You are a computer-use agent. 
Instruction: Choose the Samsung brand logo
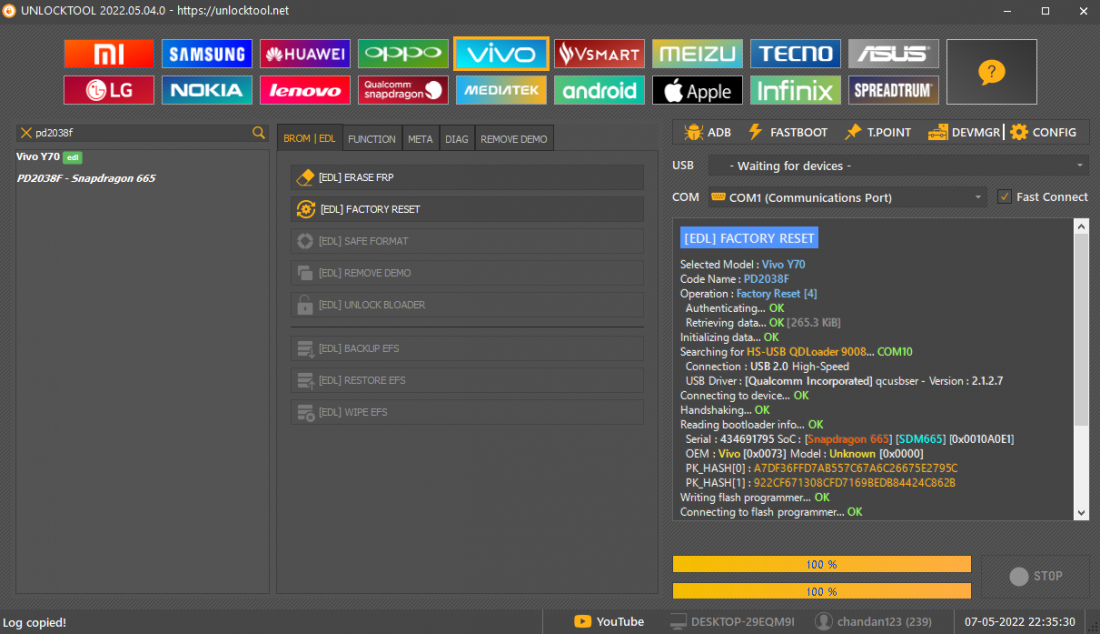point(207,54)
